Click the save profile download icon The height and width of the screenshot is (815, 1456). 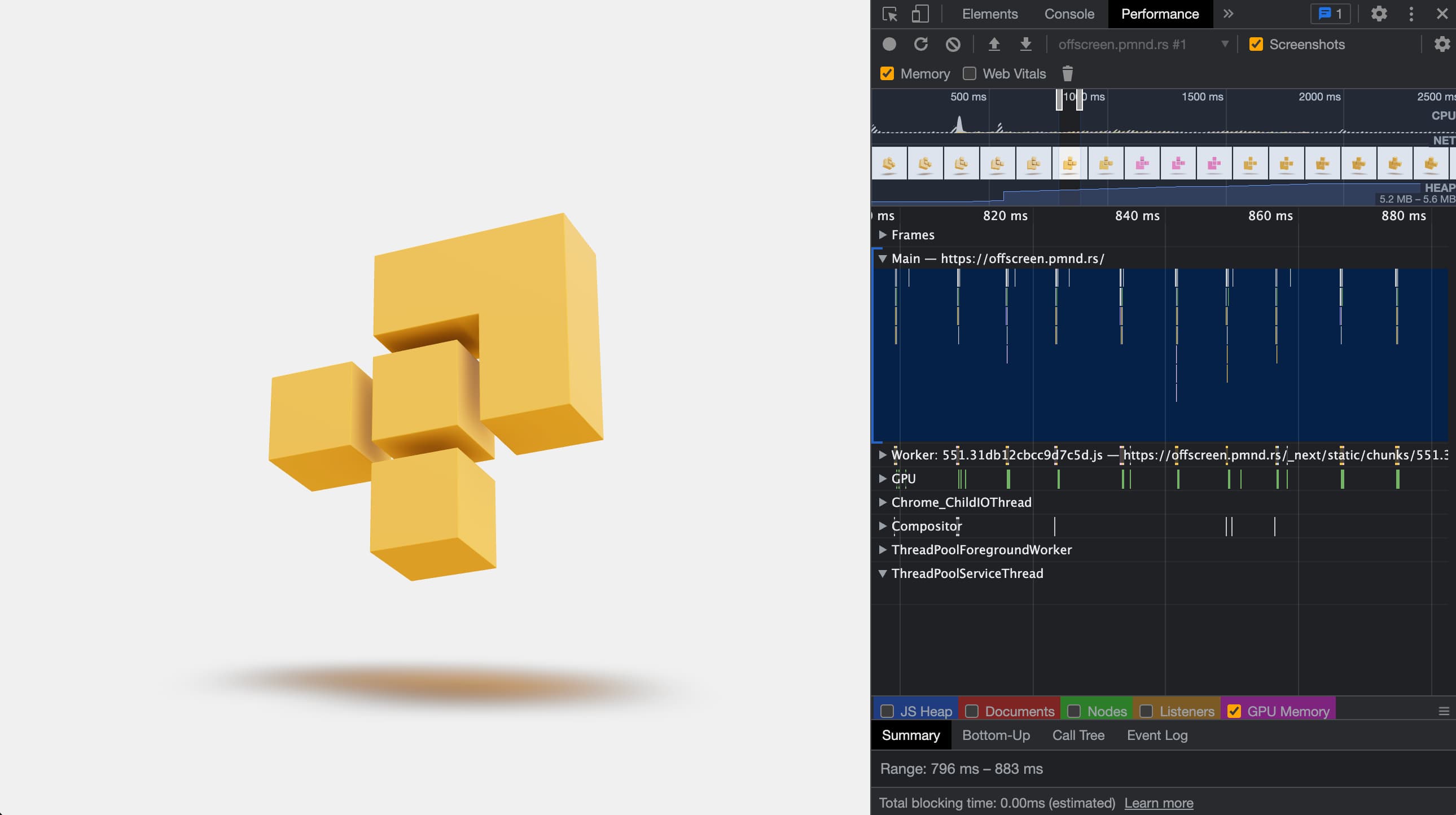click(1025, 44)
